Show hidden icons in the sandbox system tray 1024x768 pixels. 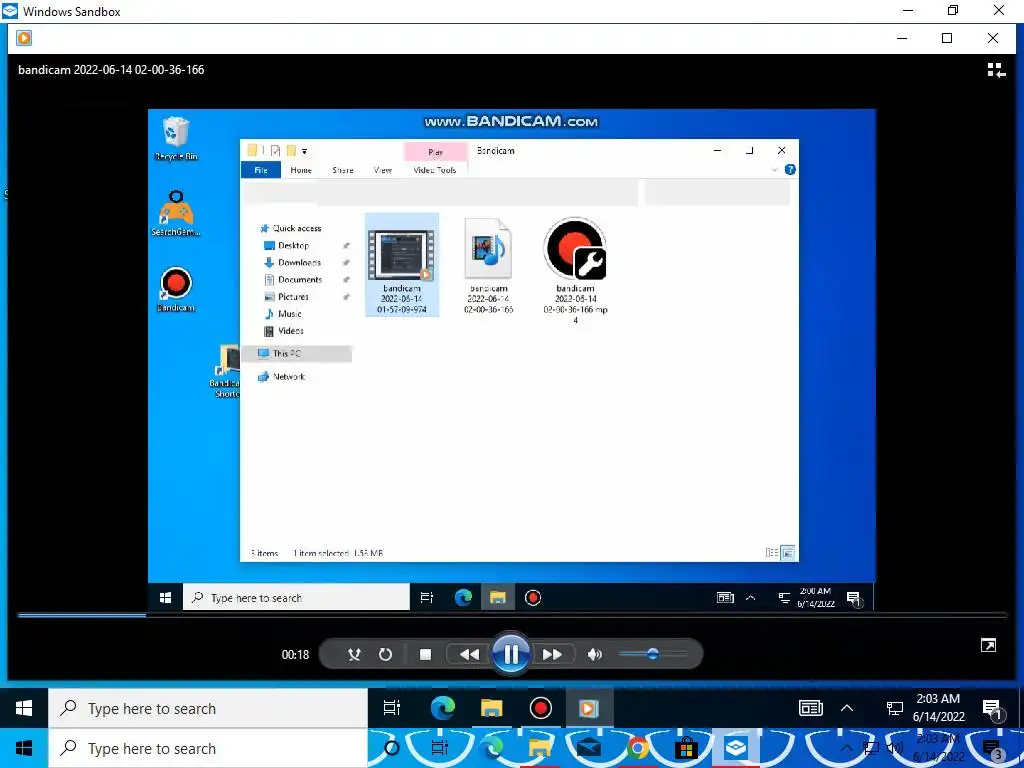click(847, 709)
